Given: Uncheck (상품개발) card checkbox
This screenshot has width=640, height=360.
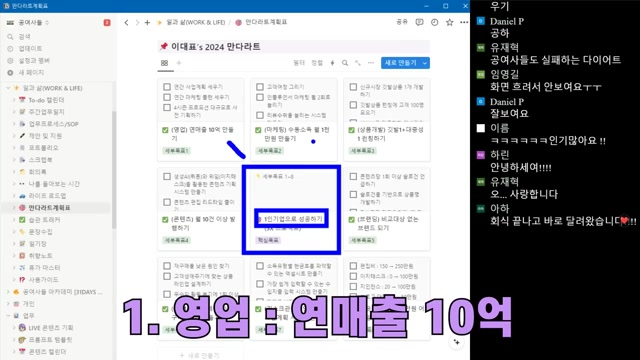Looking at the screenshot, I should click(x=351, y=130).
